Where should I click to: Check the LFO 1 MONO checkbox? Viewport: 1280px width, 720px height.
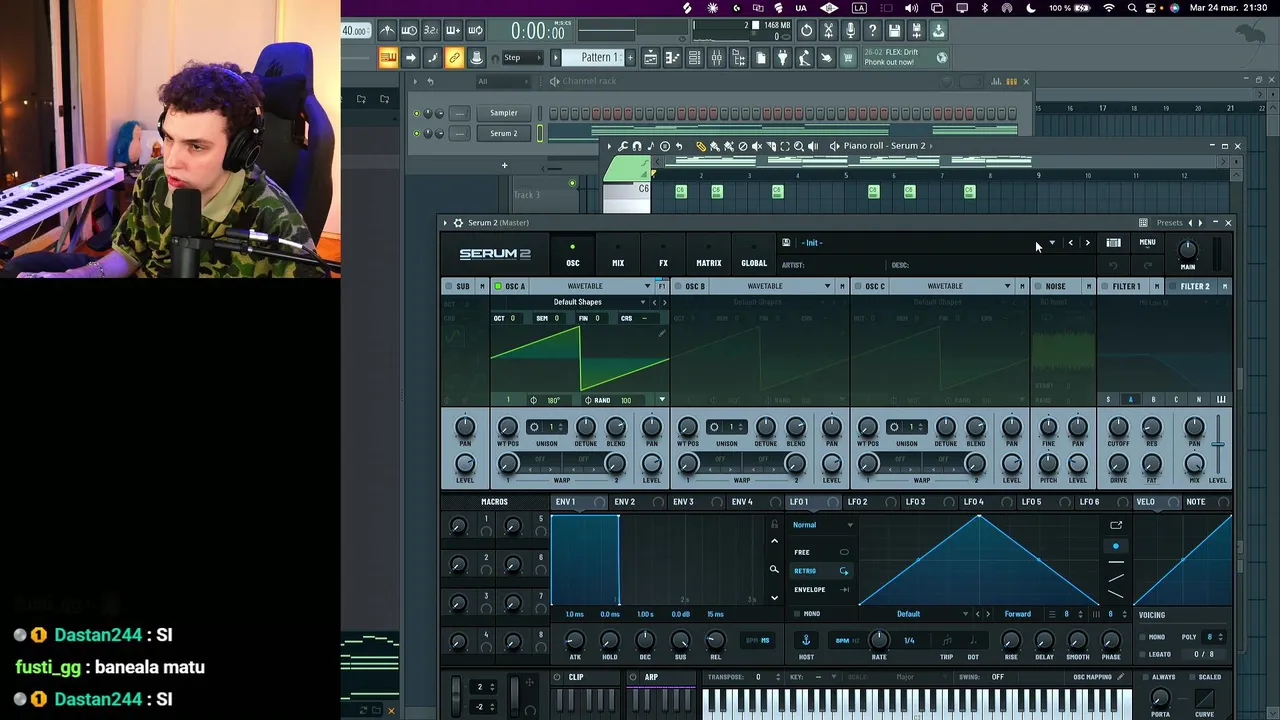tap(798, 614)
